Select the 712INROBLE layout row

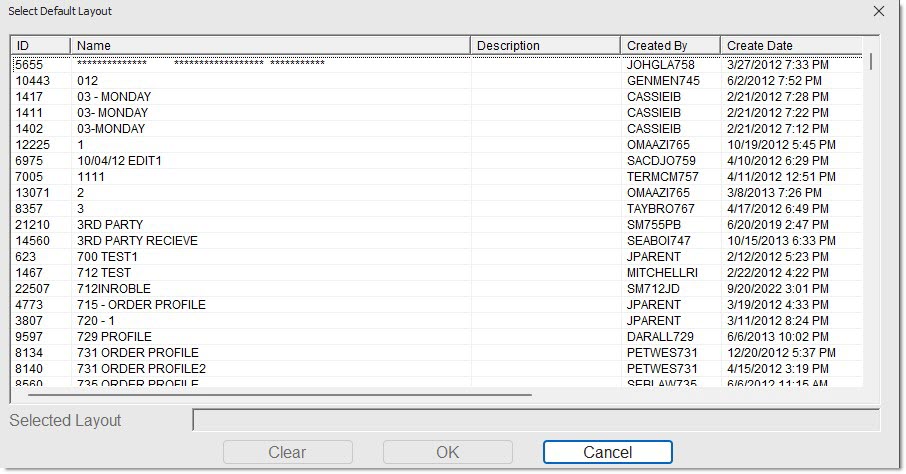[112, 289]
